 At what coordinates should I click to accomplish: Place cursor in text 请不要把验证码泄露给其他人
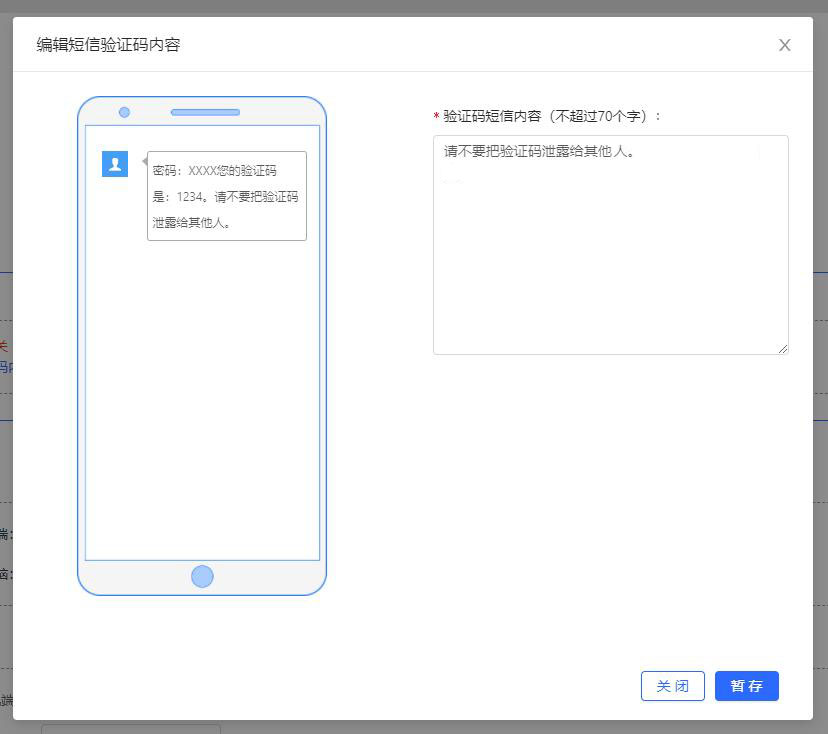coord(540,152)
